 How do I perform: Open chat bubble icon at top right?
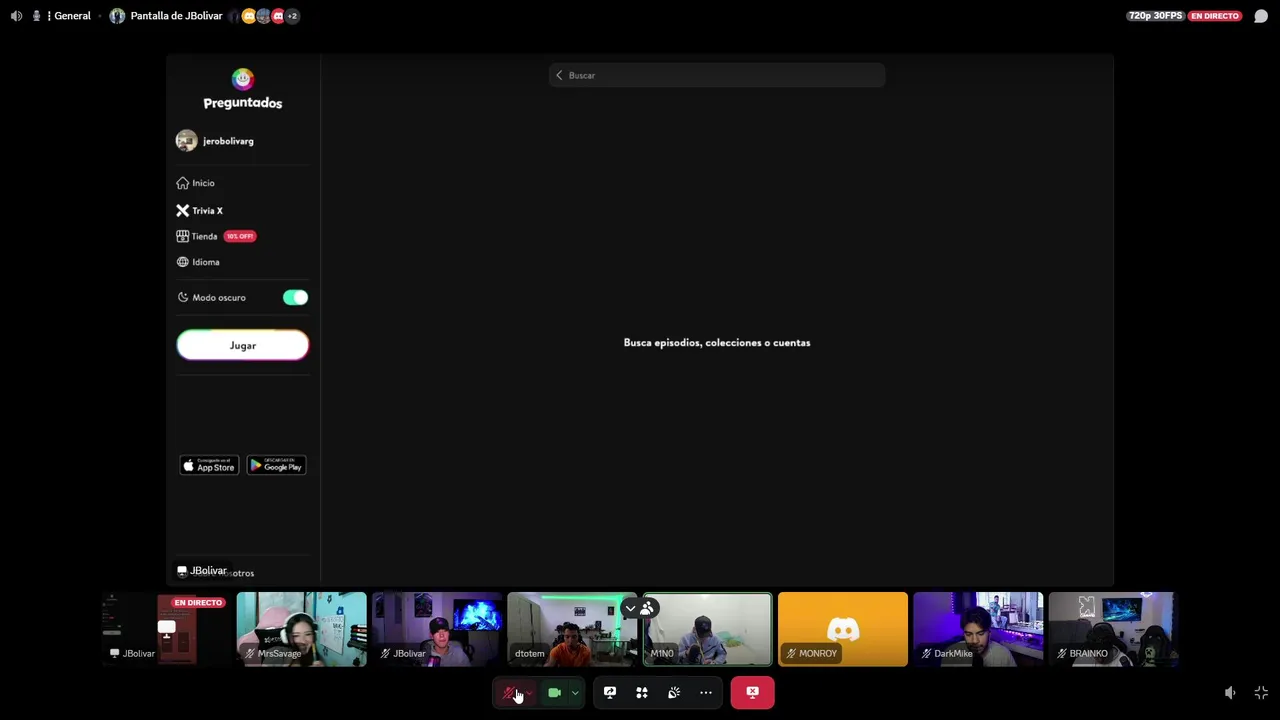click(x=1261, y=16)
